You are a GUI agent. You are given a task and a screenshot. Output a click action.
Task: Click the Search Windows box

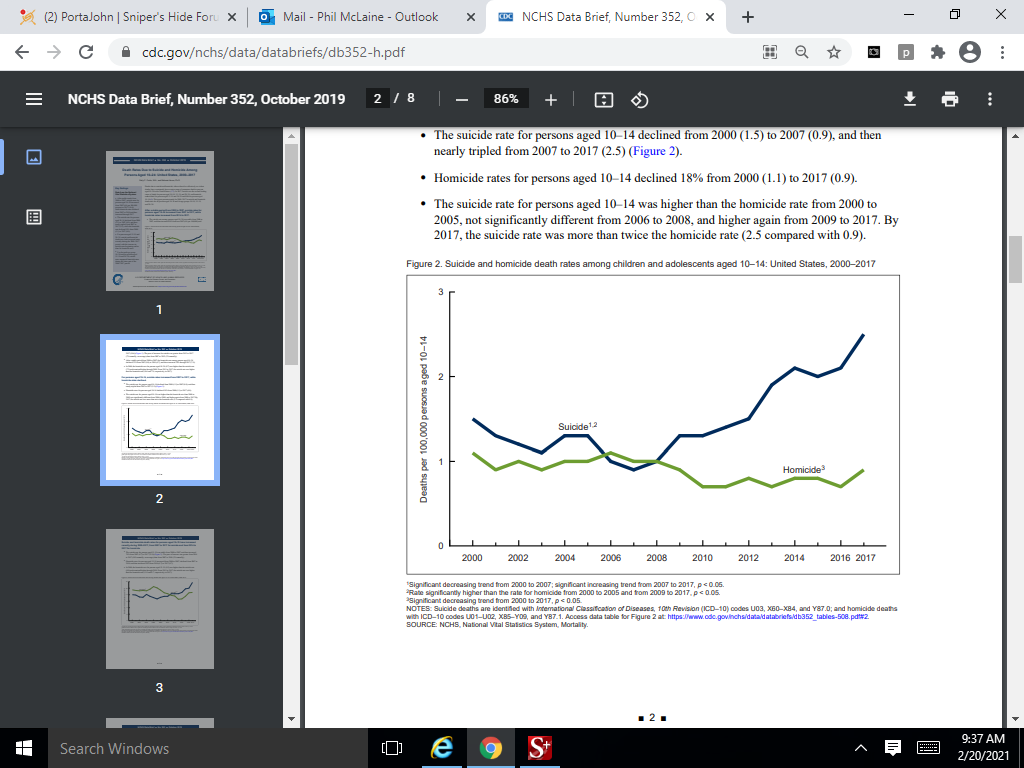pos(208,748)
